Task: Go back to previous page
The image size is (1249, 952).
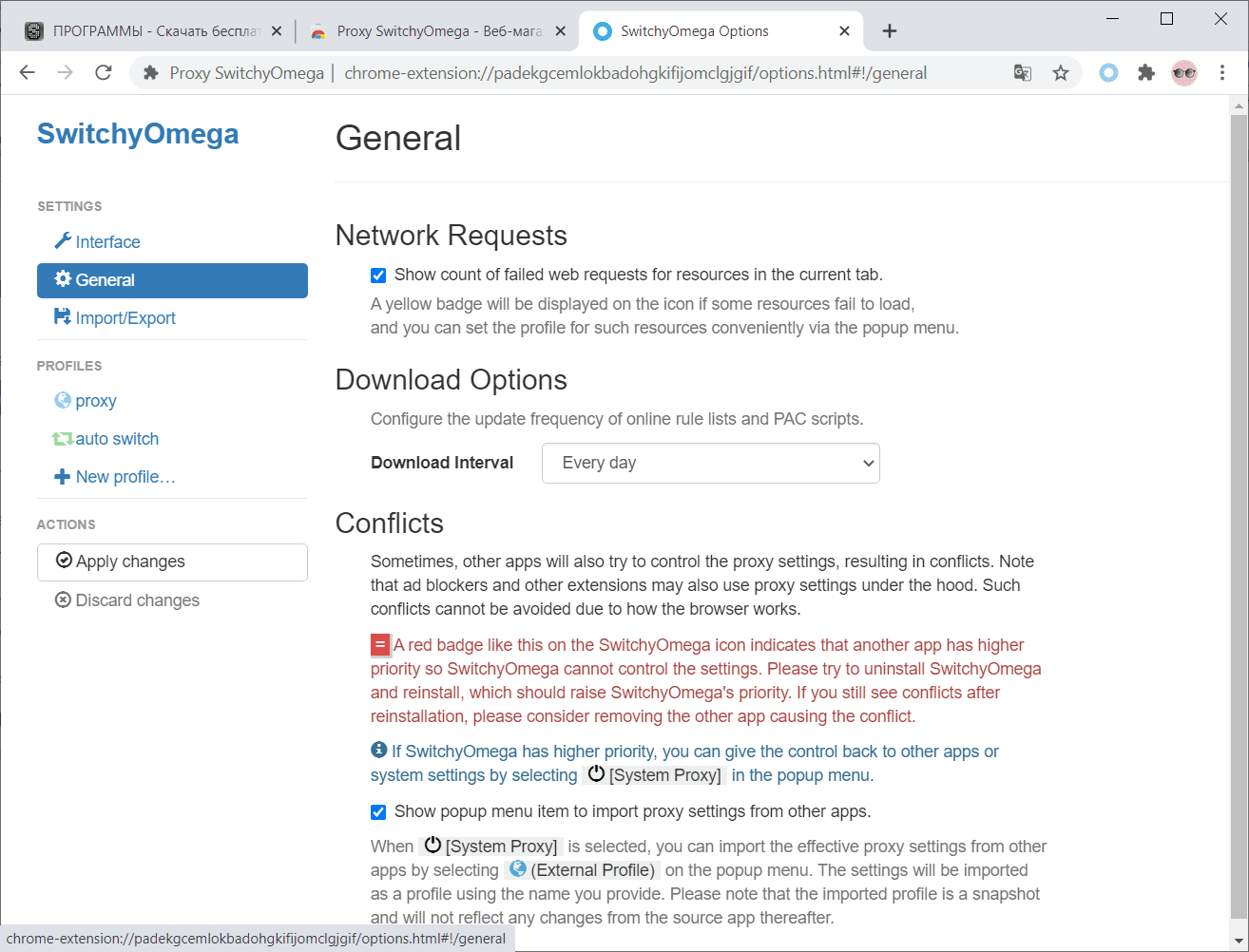Action: click(28, 73)
